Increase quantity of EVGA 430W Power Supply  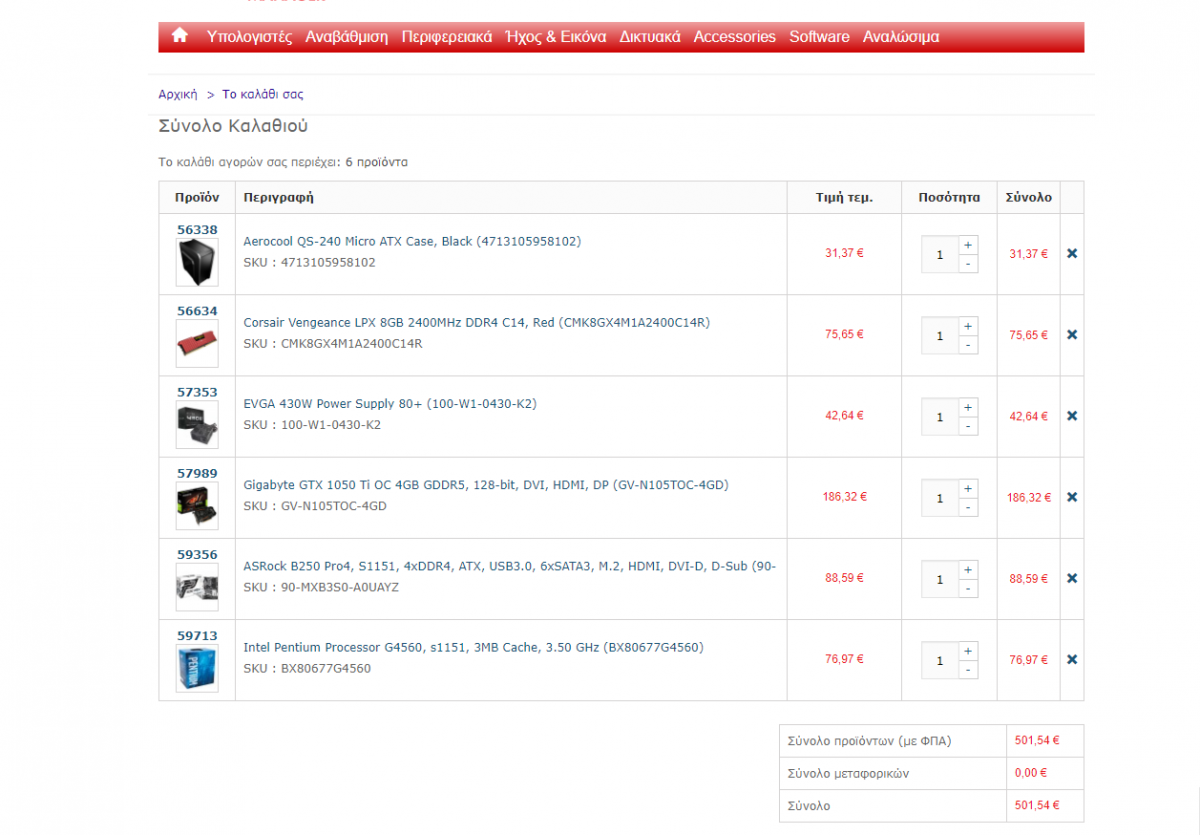[x=968, y=407]
